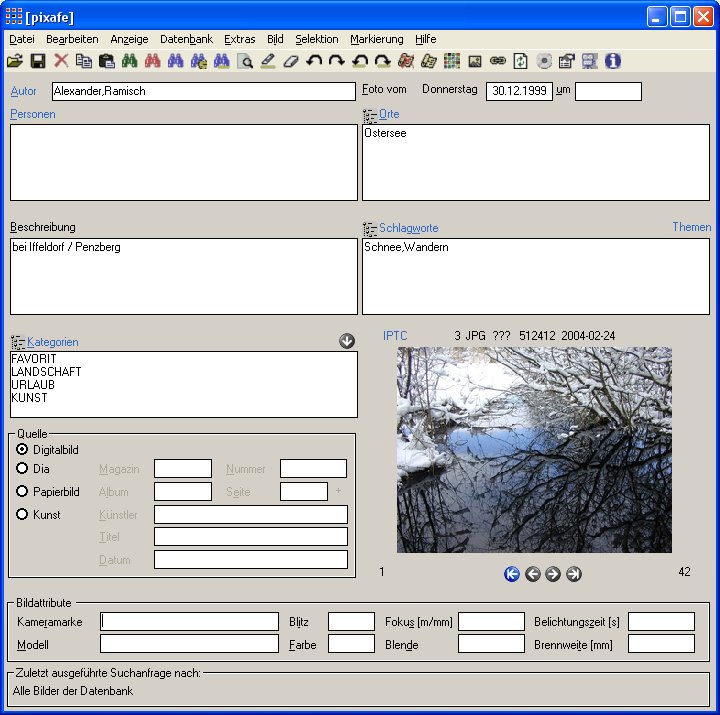The height and width of the screenshot is (715, 720).
Task: Open the Selektion menu
Action: point(317,39)
